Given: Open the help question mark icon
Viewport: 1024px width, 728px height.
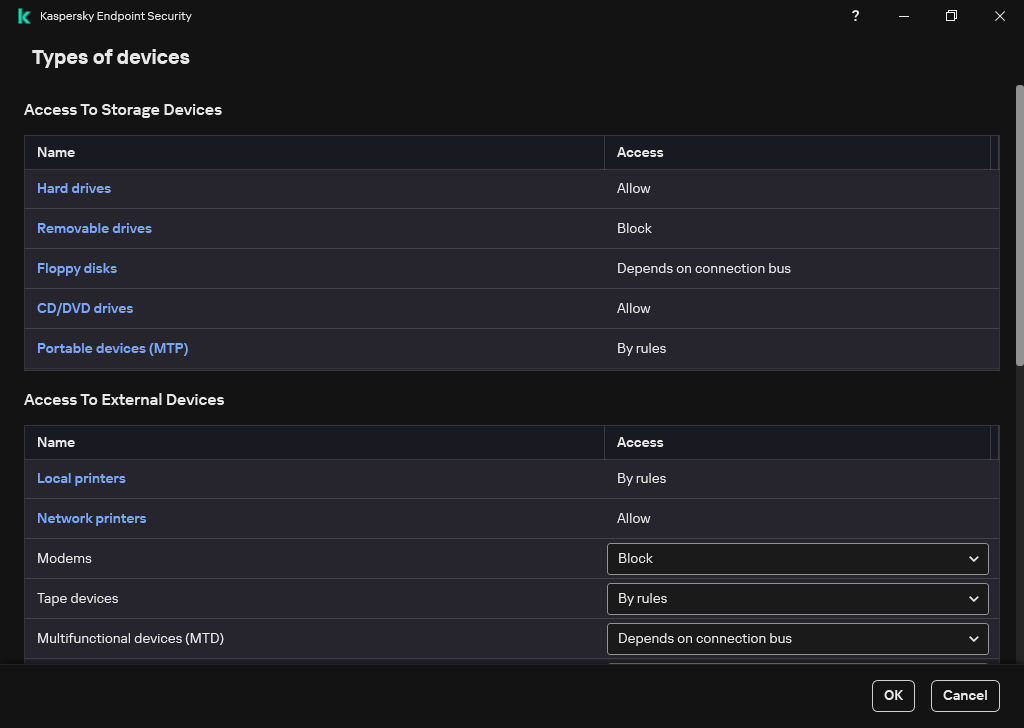Looking at the screenshot, I should click(x=855, y=16).
